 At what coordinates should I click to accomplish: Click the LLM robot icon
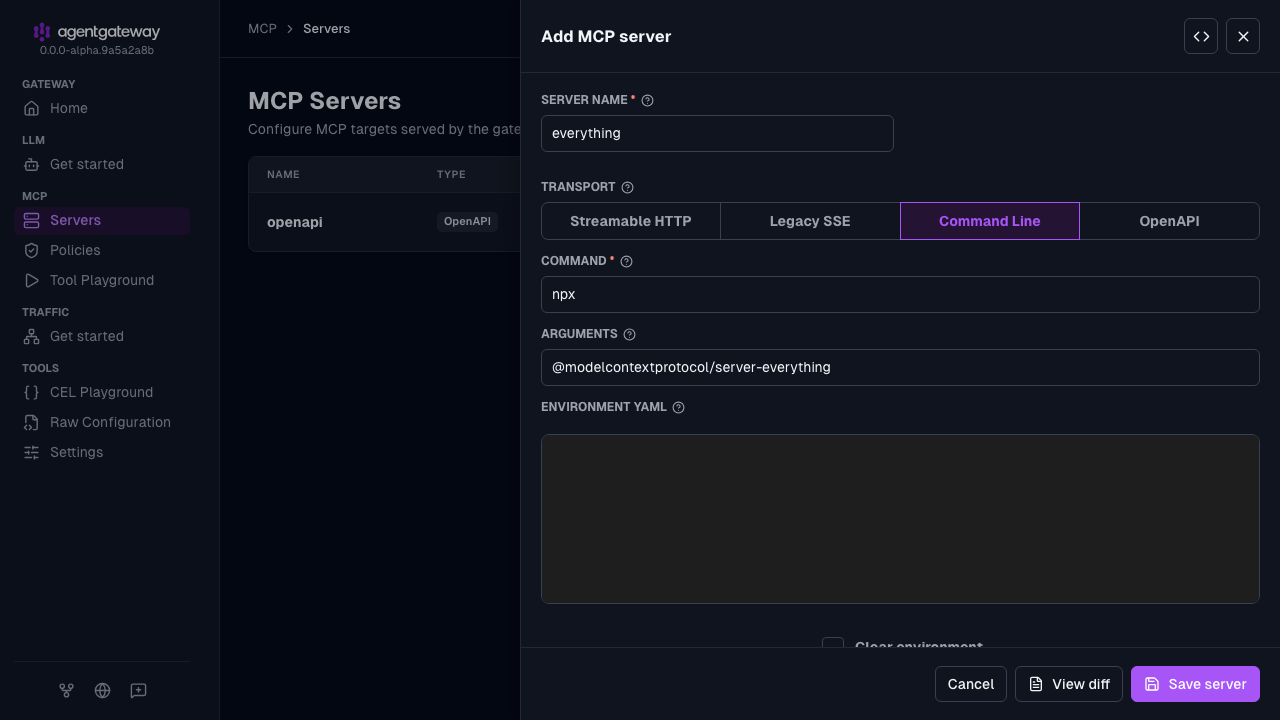[x=31, y=164]
